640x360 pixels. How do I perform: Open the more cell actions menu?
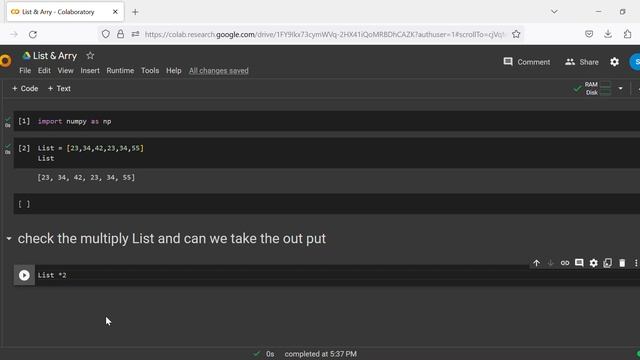(636, 263)
